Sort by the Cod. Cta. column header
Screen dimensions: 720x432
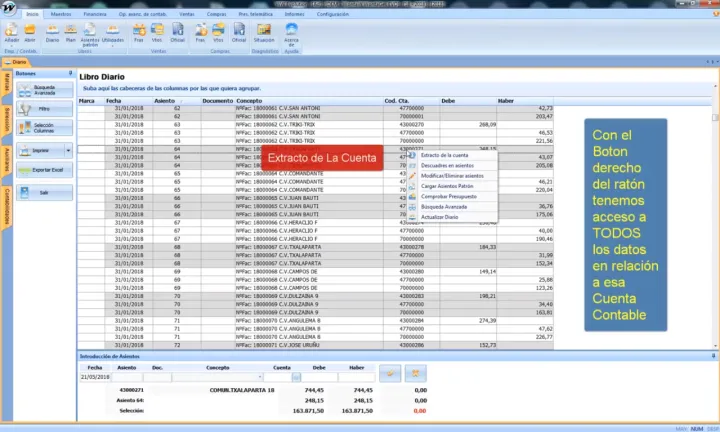point(411,101)
